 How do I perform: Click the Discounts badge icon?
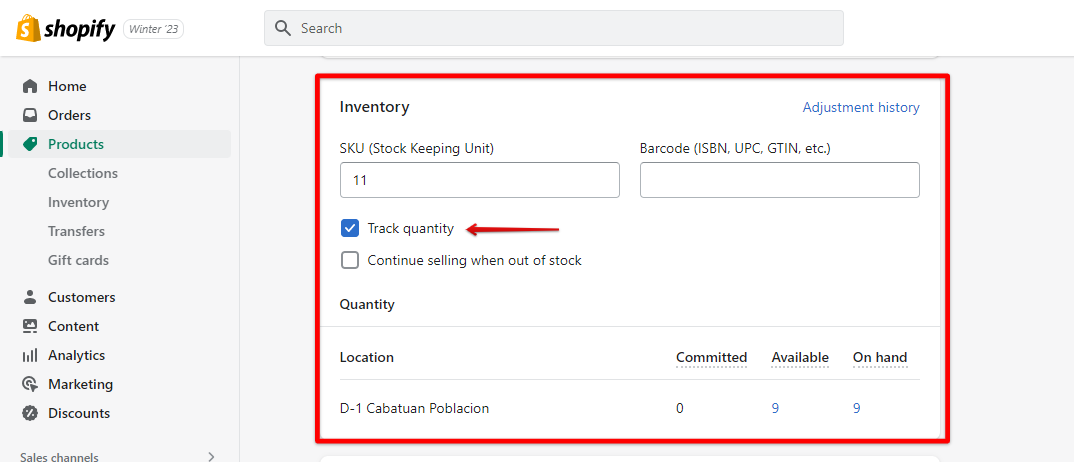tap(30, 413)
